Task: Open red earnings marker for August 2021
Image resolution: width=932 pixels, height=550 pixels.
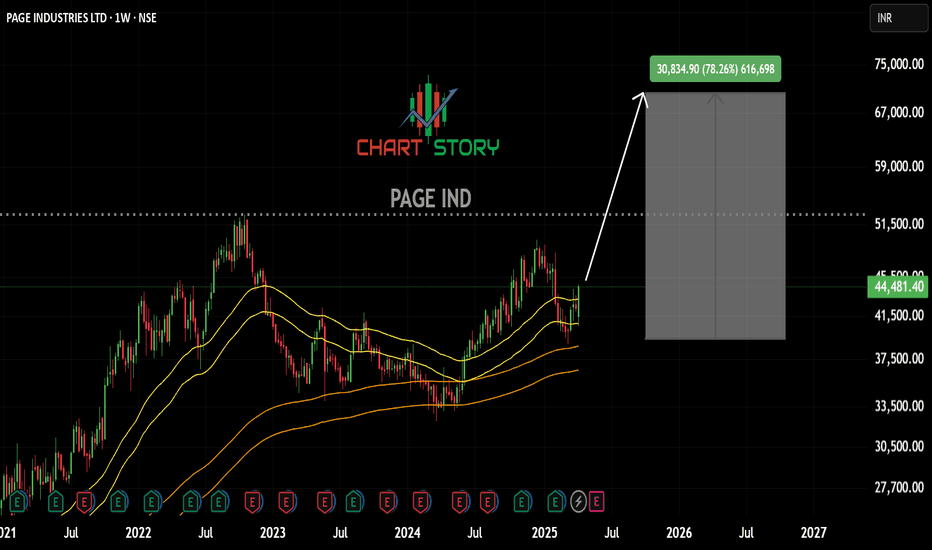Action: click(x=84, y=502)
